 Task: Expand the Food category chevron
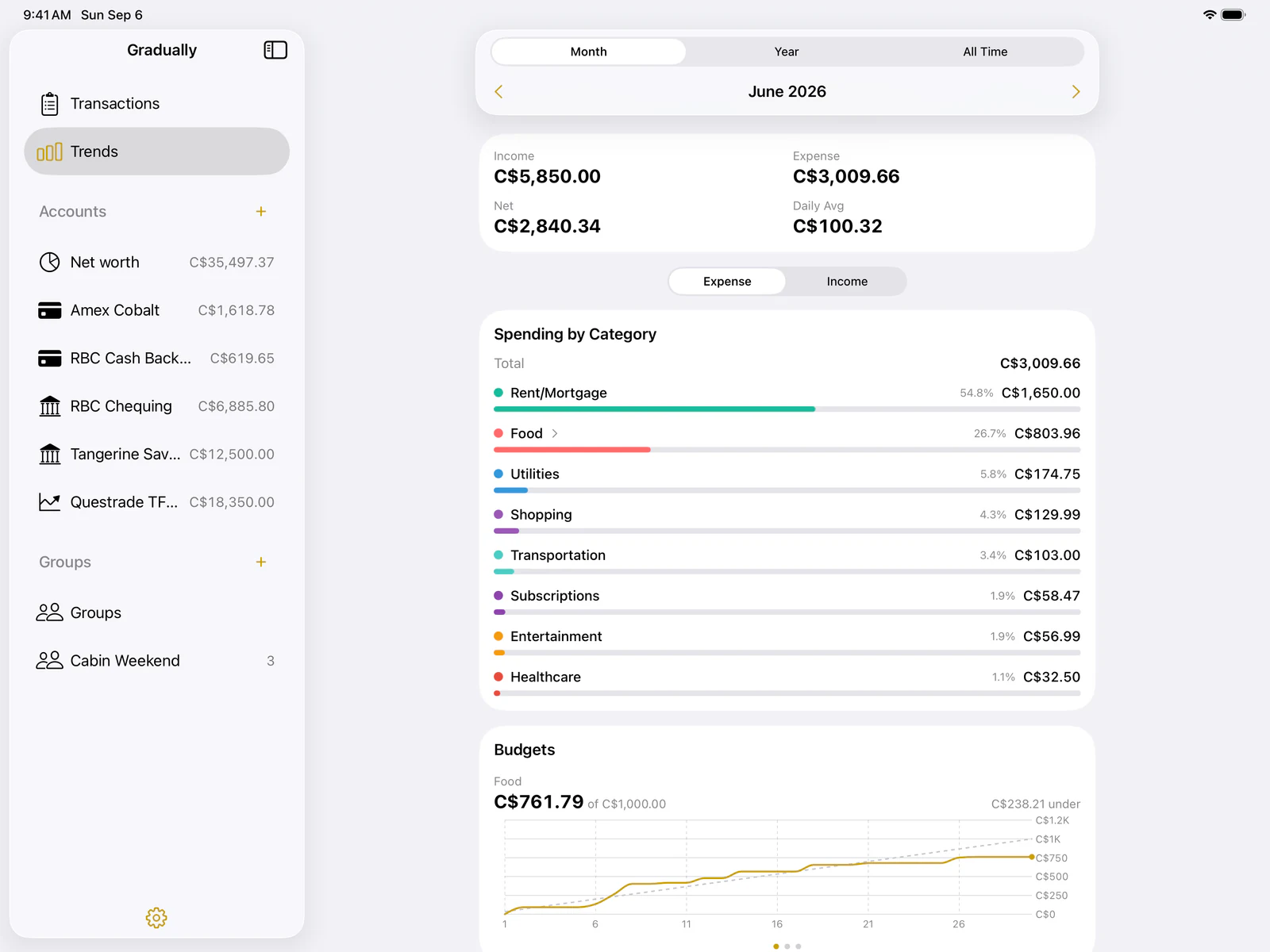[555, 433]
